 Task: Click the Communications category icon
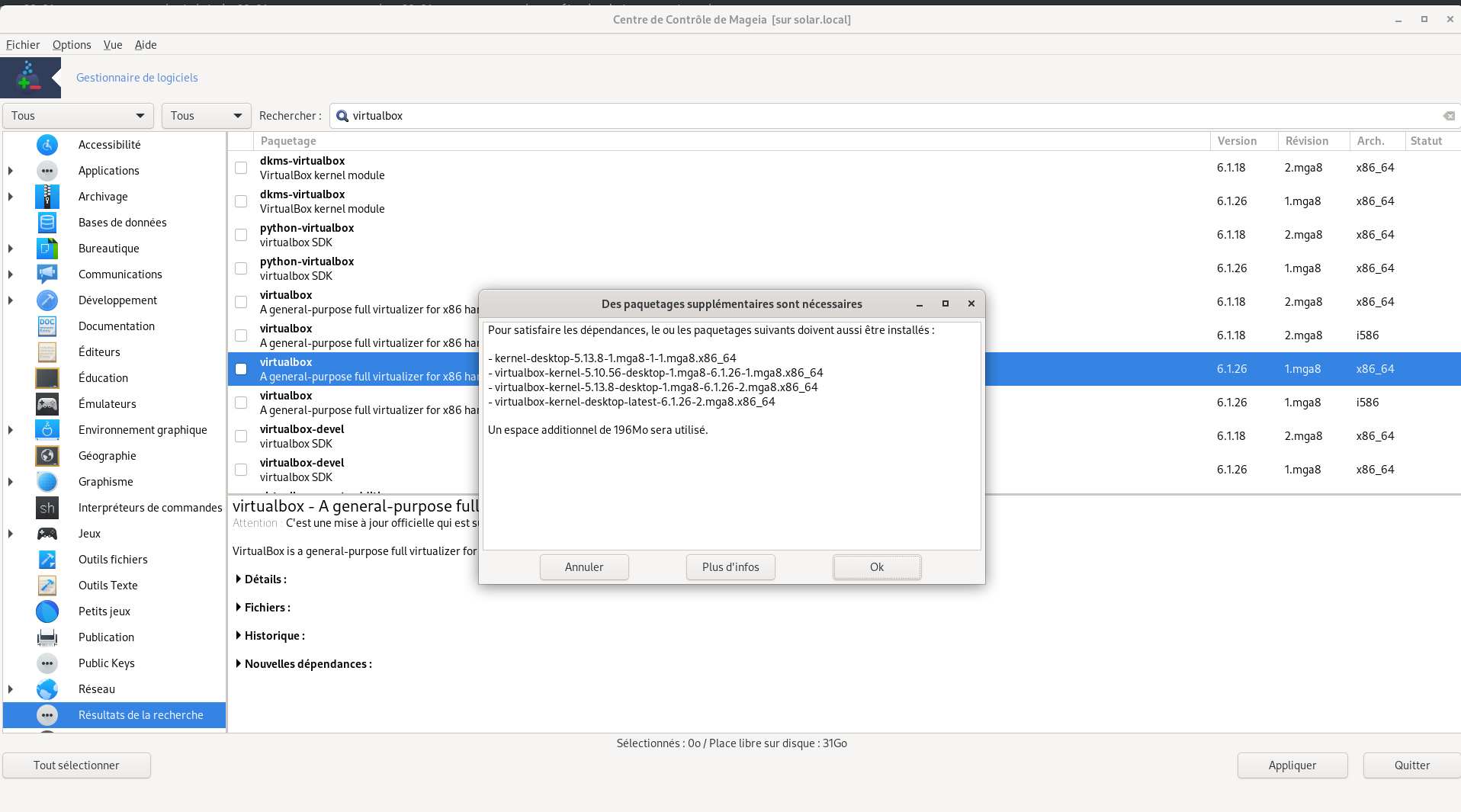pyautogui.click(x=47, y=274)
